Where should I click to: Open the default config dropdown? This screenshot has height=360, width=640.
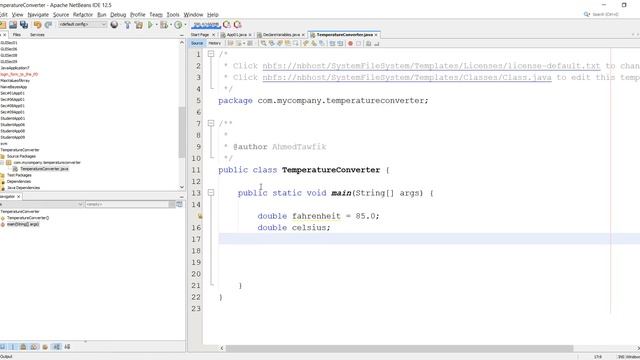pyautogui.click(x=82, y=24)
